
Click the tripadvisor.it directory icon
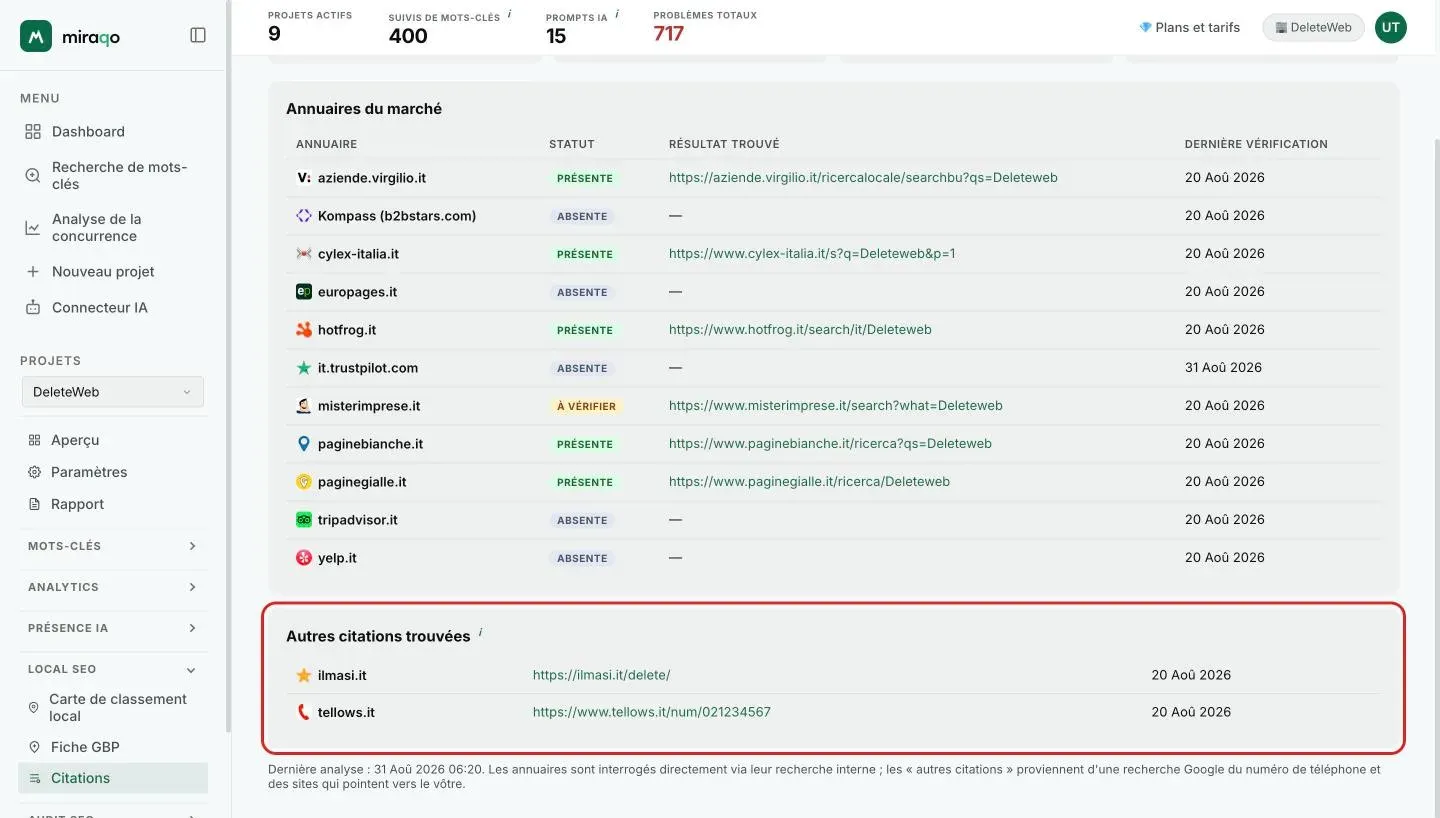(x=304, y=520)
